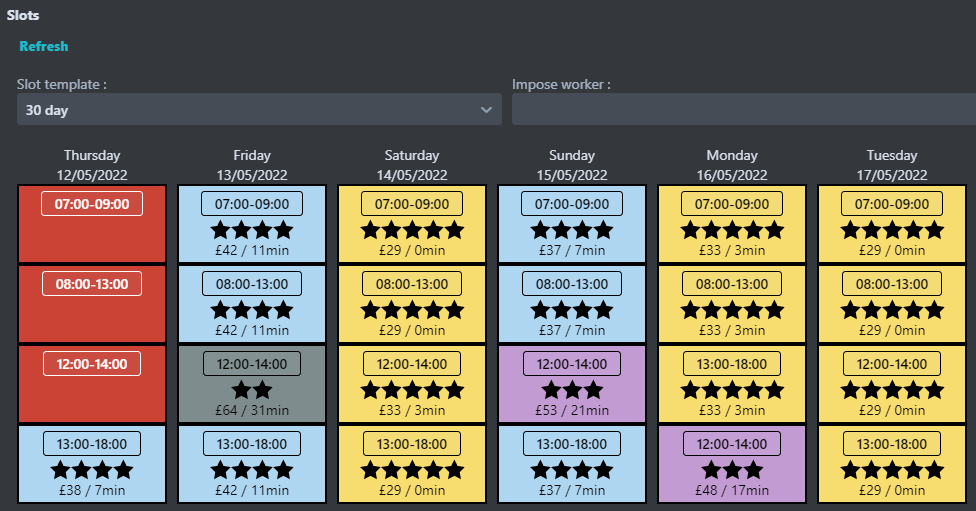Screen dimensions: 976x511
Task: Expand the Slot template chevron arrow
Action: [486, 110]
